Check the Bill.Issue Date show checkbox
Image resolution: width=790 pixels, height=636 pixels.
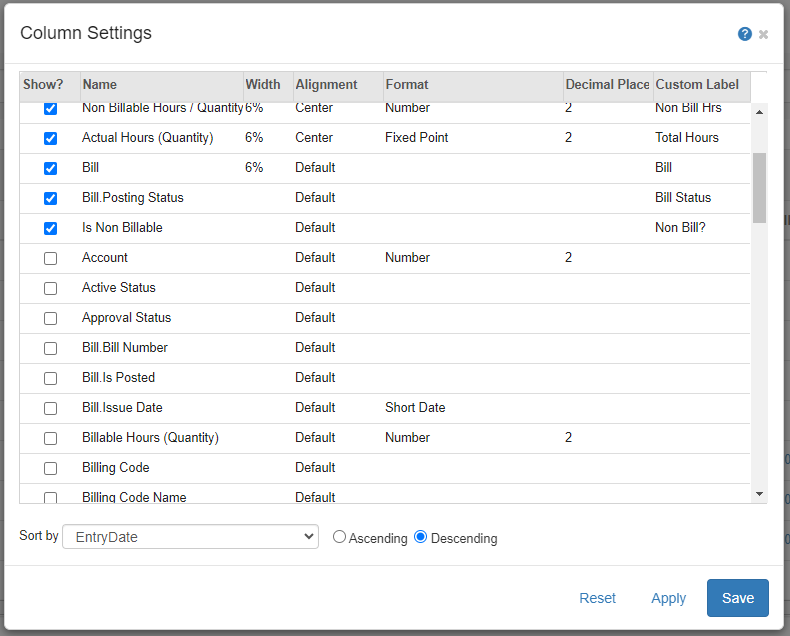point(50,408)
